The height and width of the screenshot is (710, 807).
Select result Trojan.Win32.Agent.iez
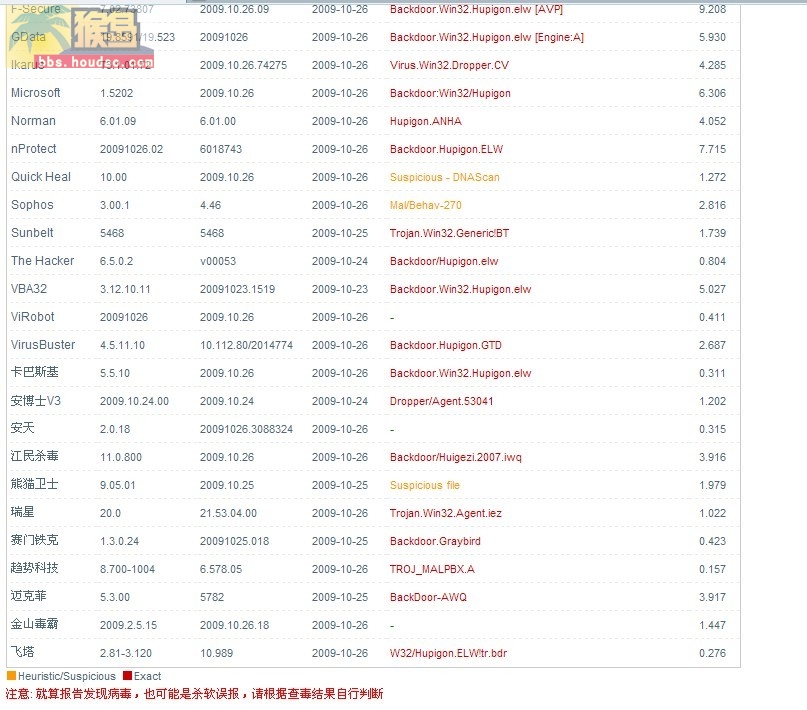coord(445,513)
